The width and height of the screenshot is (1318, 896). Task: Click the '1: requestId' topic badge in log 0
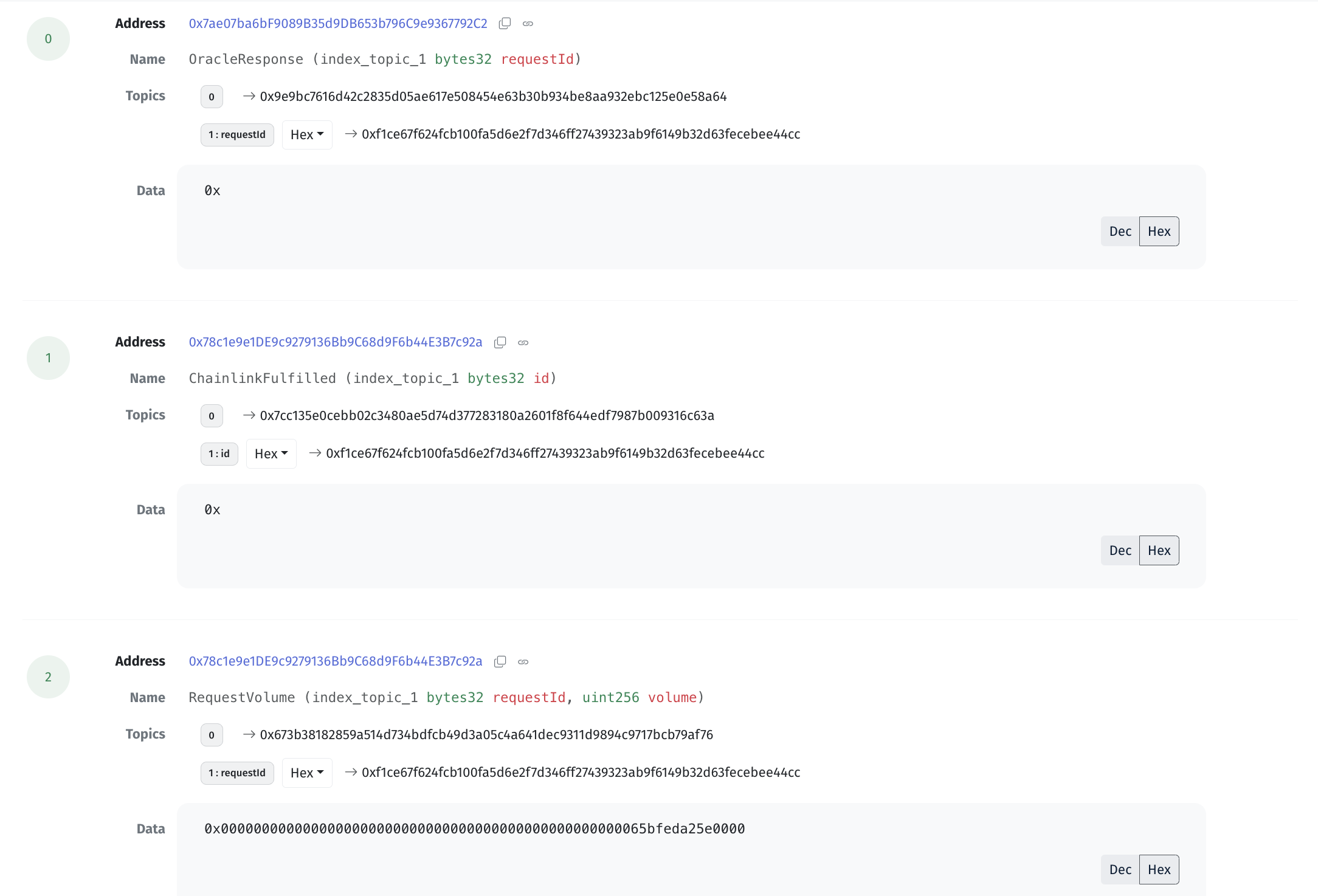coord(237,135)
